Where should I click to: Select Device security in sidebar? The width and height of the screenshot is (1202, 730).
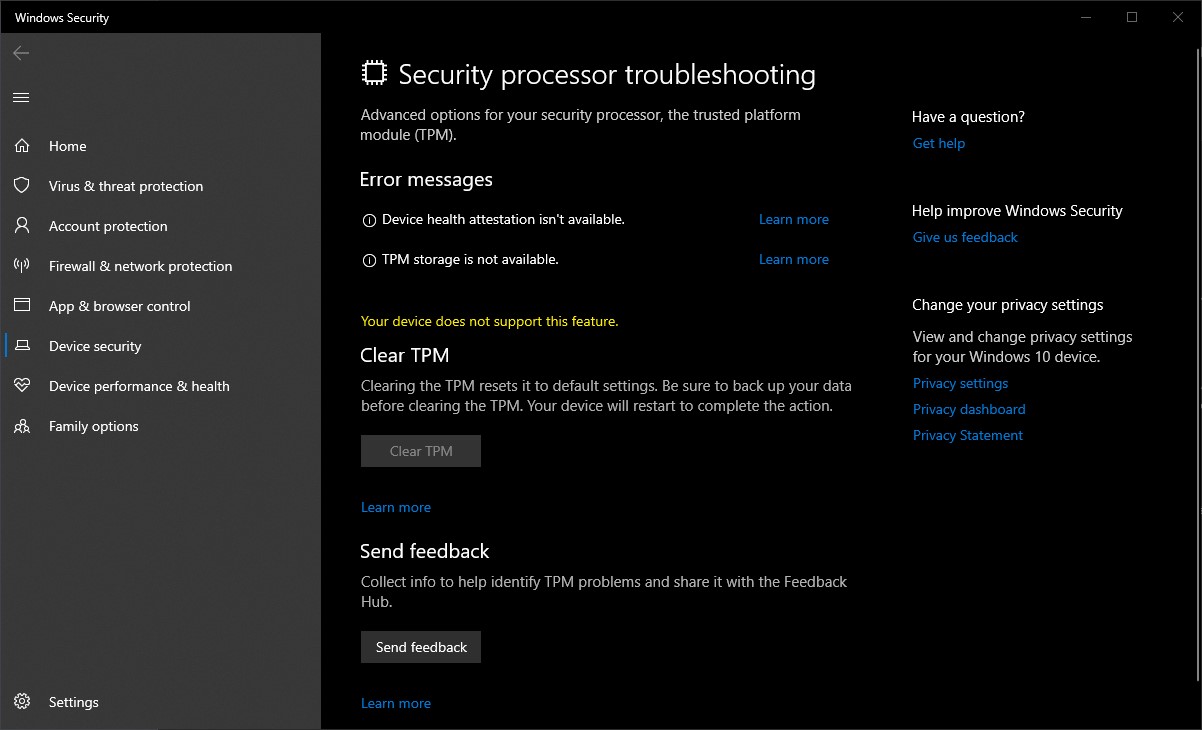point(160,346)
